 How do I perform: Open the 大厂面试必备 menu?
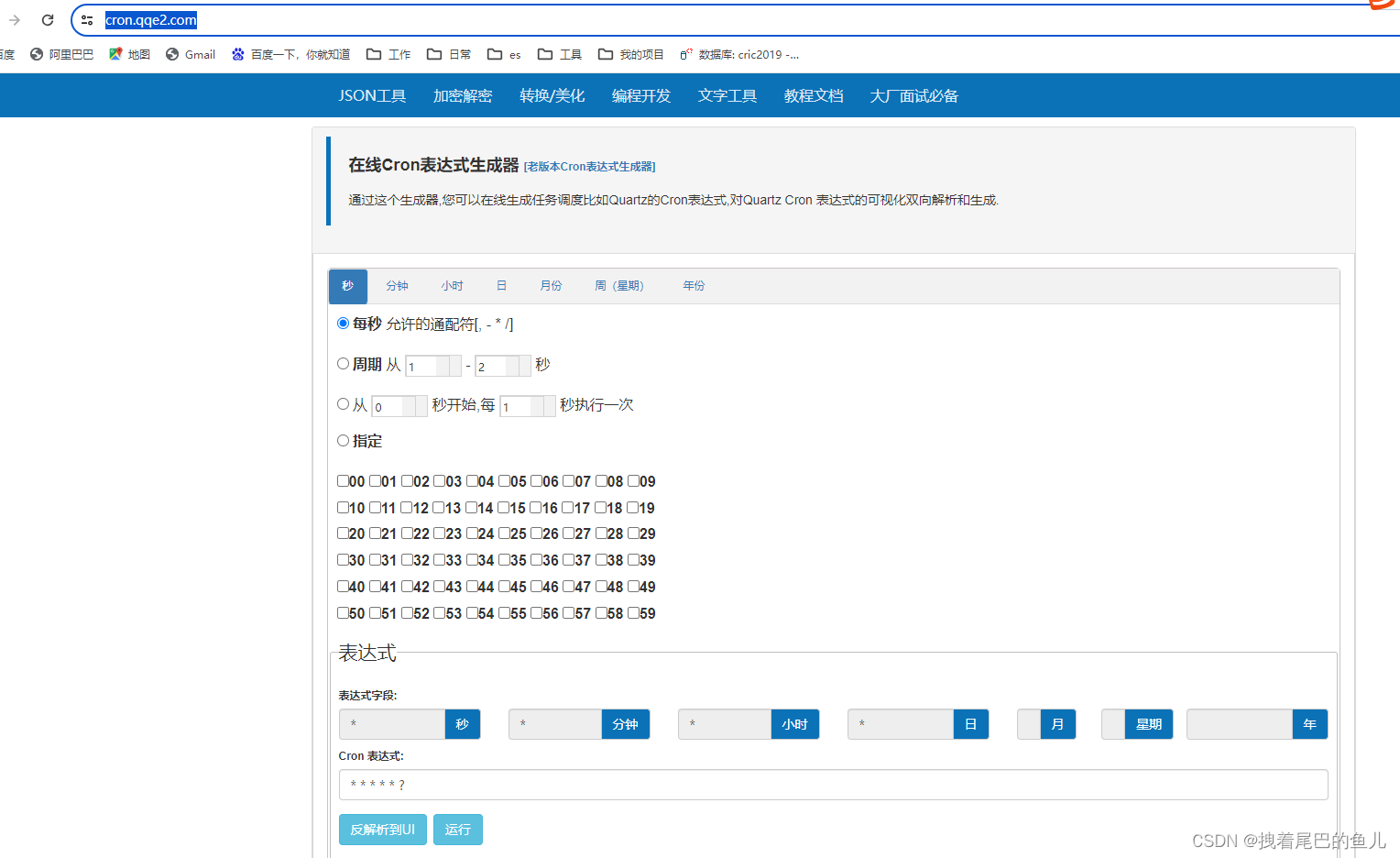914,95
